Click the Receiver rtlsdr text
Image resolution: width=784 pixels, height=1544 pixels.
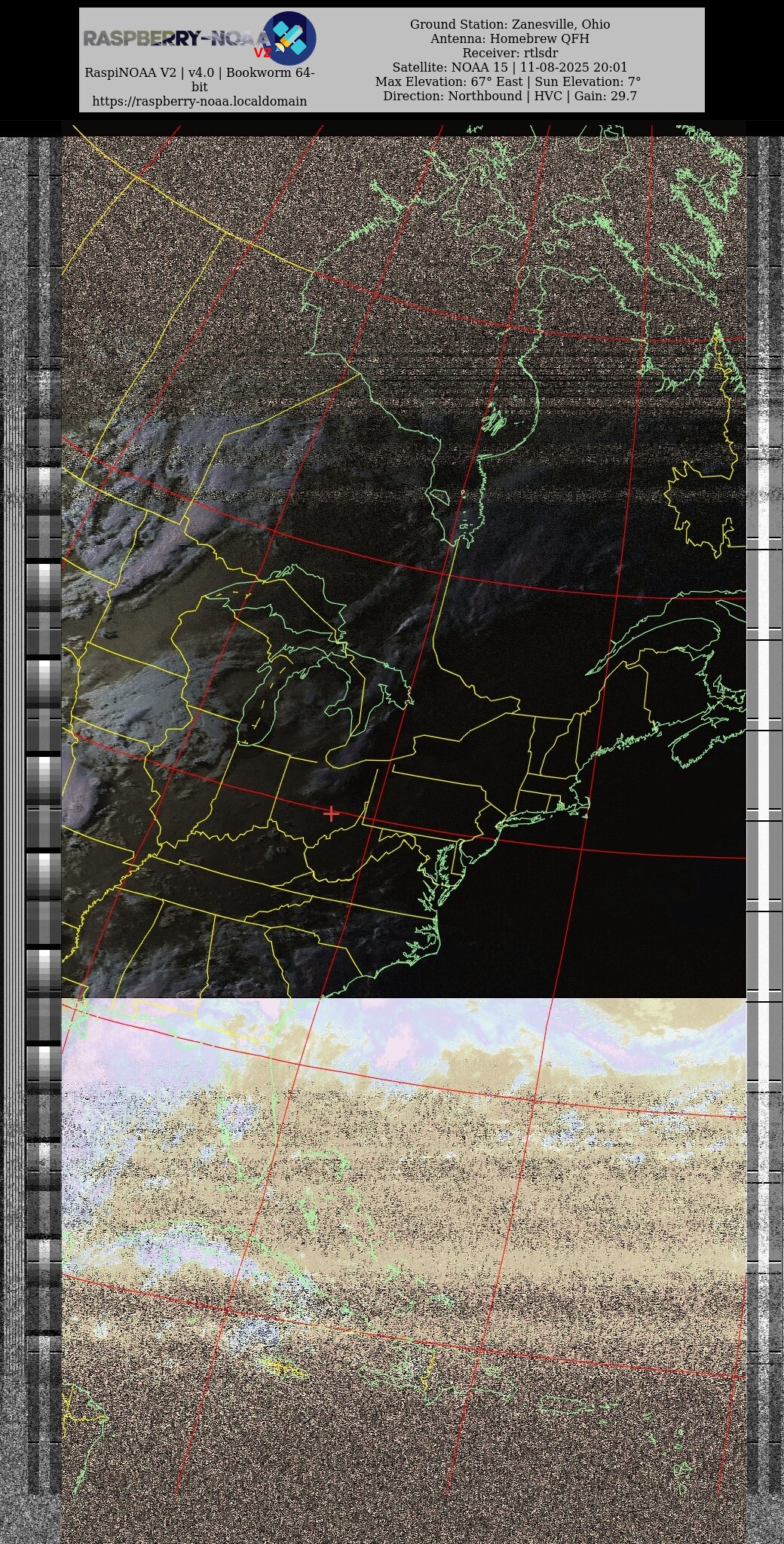point(510,53)
